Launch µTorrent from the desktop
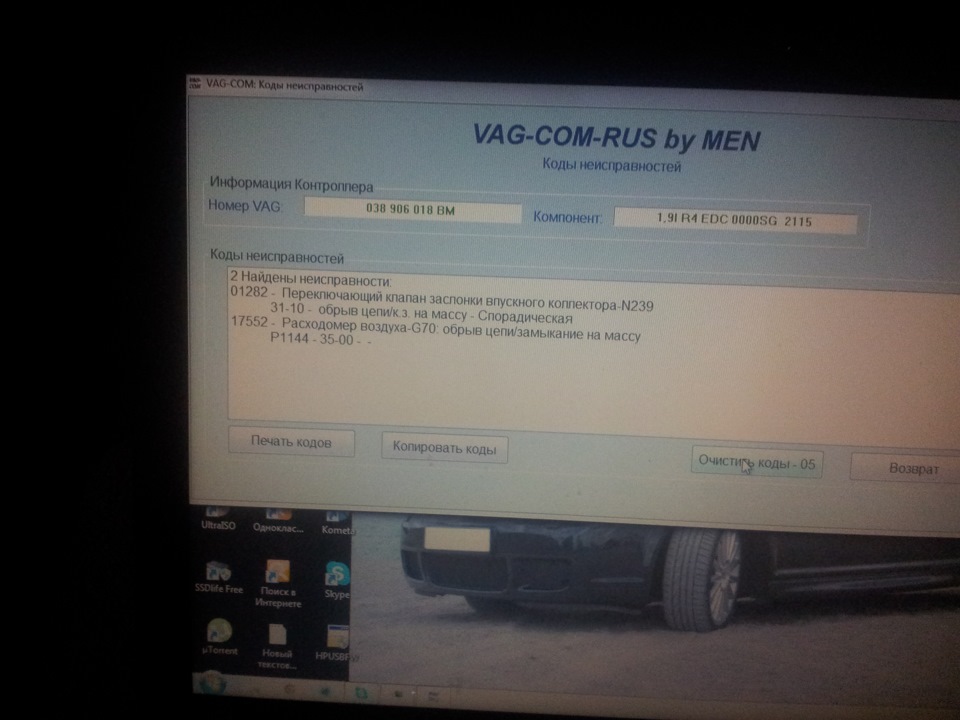The height and width of the screenshot is (720, 960). pos(219,636)
